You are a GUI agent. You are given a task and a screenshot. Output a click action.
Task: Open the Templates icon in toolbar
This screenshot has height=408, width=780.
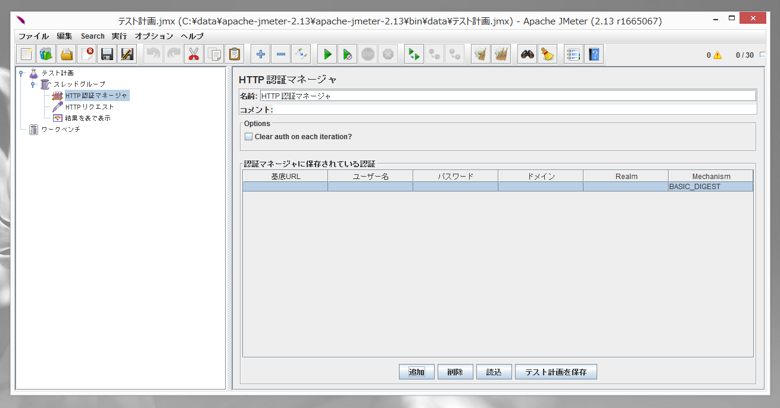coord(46,54)
